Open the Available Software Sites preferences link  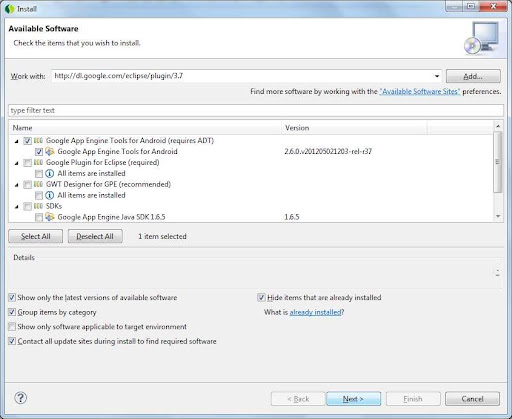[x=420, y=91]
